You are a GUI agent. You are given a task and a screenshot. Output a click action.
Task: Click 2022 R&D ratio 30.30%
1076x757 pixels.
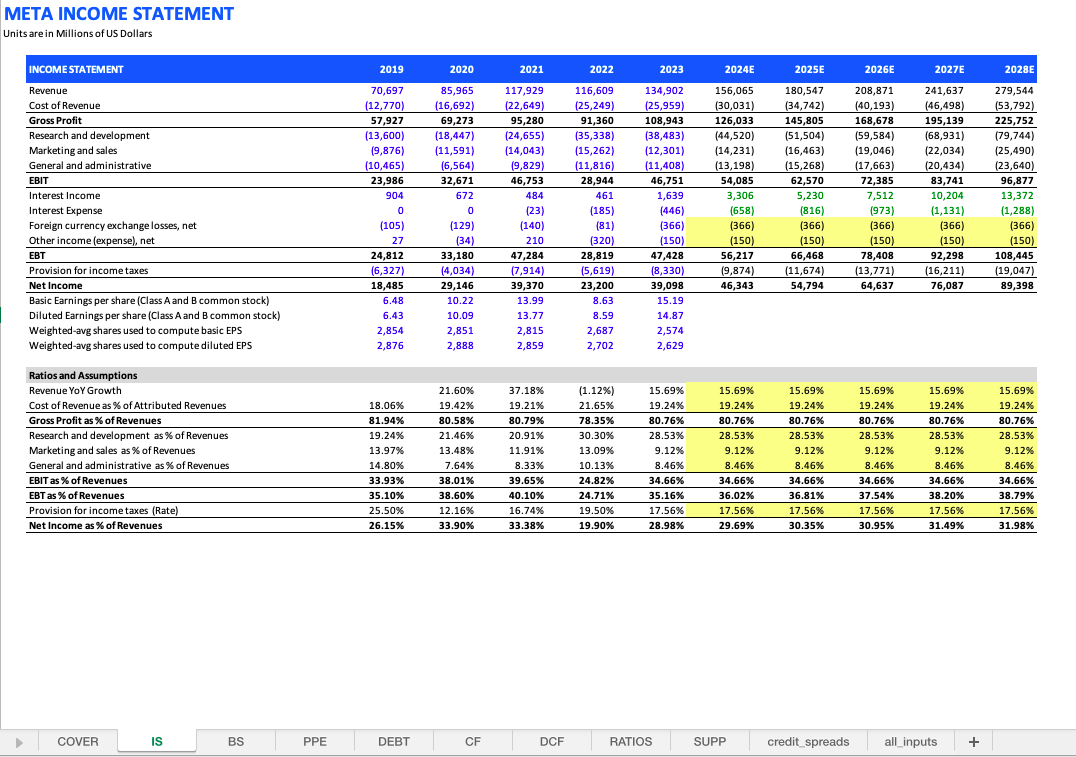point(596,436)
